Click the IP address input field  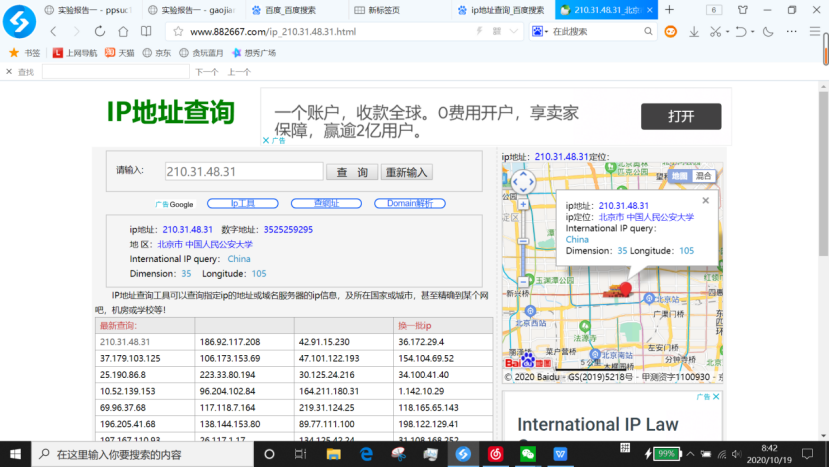click(x=243, y=172)
